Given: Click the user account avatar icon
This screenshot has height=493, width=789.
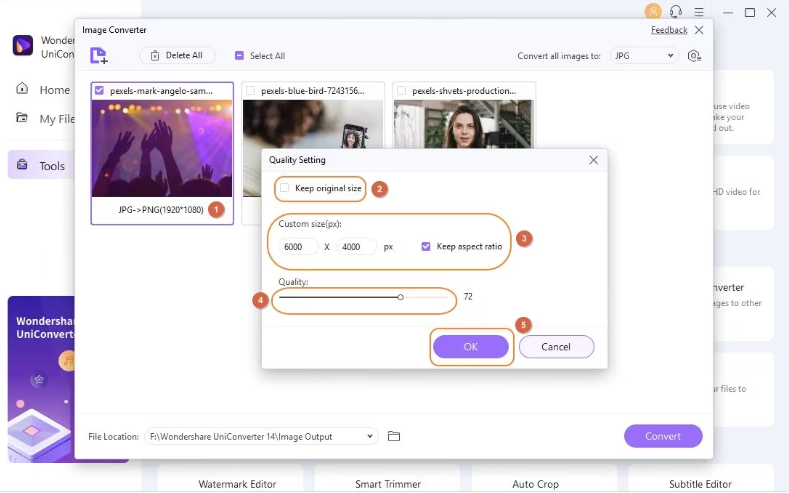Looking at the screenshot, I should pyautogui.click(x=653, y=12).
